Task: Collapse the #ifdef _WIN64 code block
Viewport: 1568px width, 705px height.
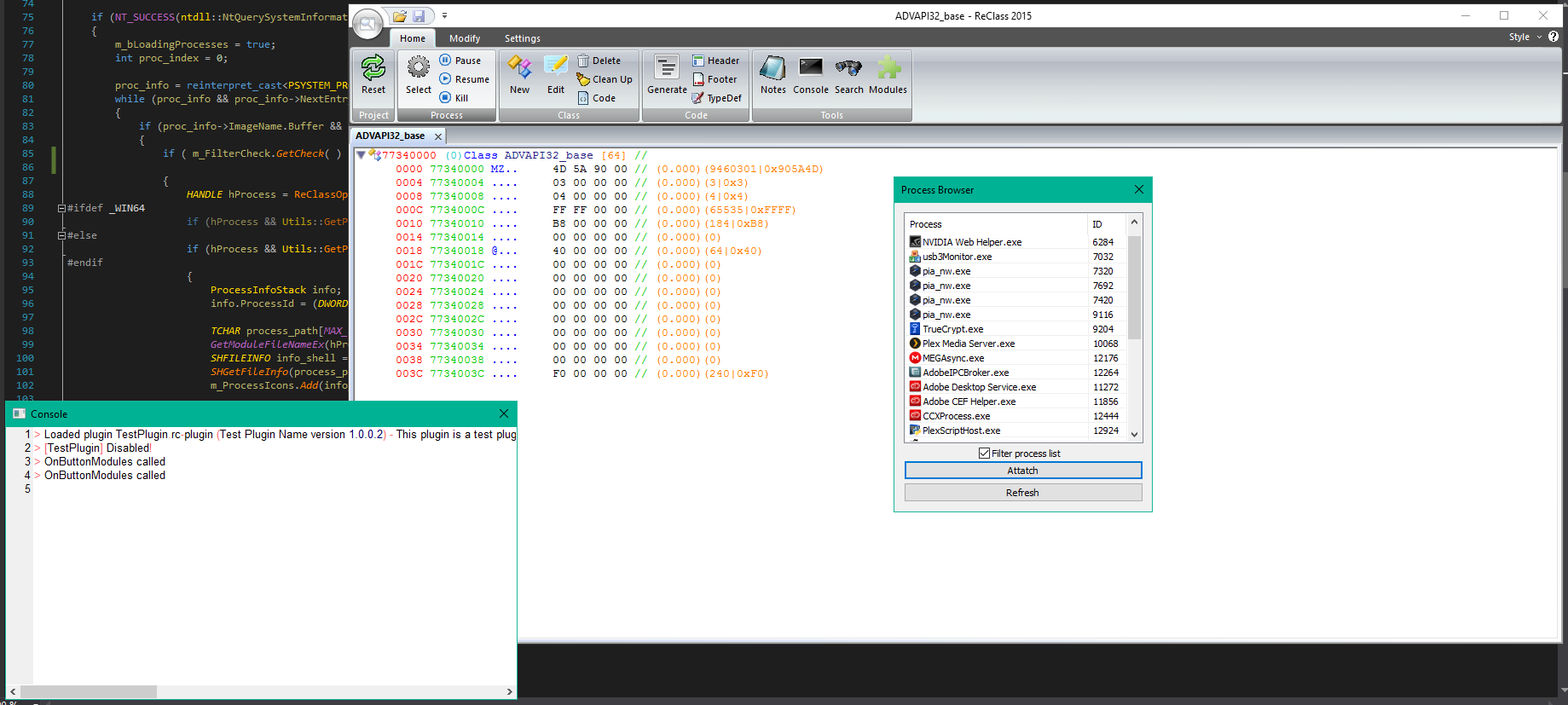Action: point(61,208)
